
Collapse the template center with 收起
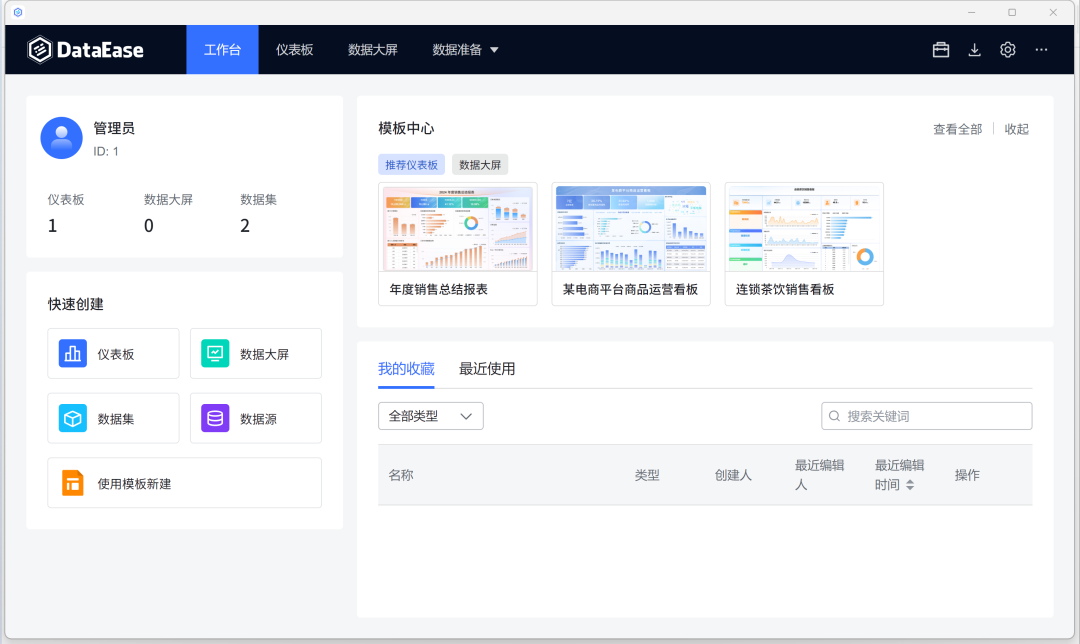click(x=1016, y=128)
